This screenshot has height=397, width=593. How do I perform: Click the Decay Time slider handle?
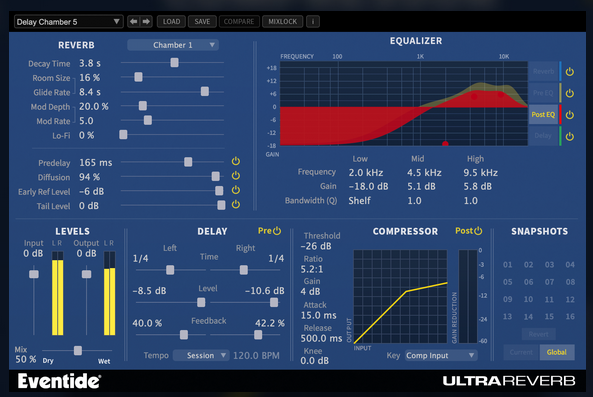coord(174,62)
